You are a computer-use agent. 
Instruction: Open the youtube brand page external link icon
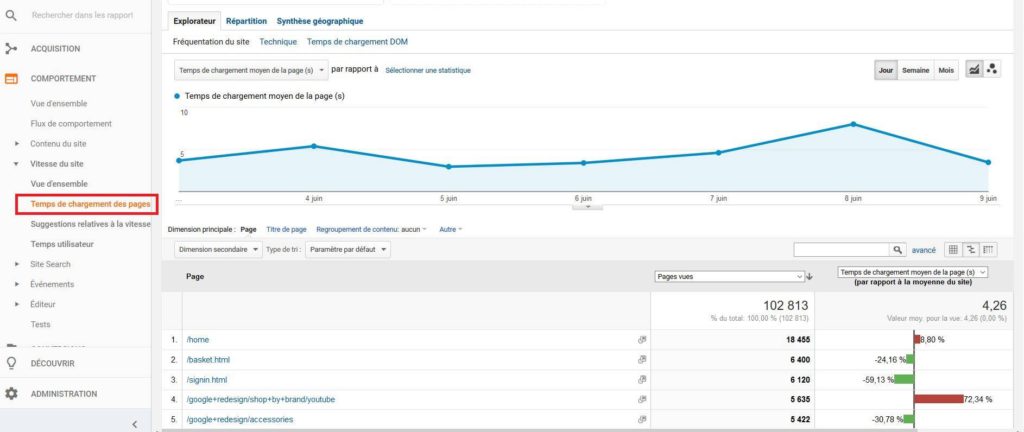642,399
